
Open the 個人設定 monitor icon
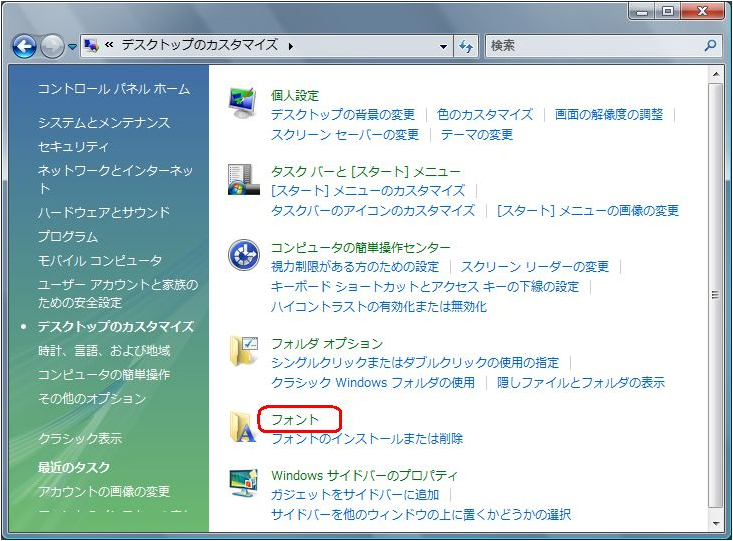tap(243, 103)
